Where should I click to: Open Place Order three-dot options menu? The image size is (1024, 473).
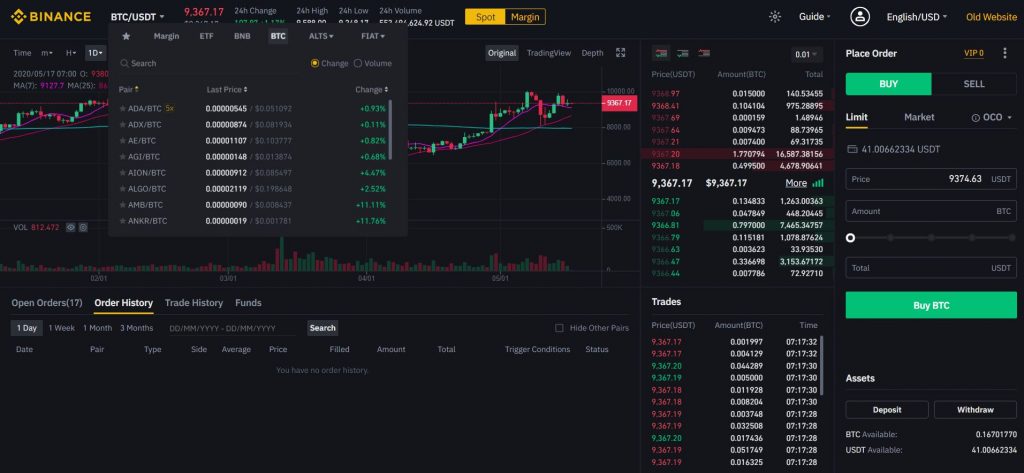[1004, 54]
